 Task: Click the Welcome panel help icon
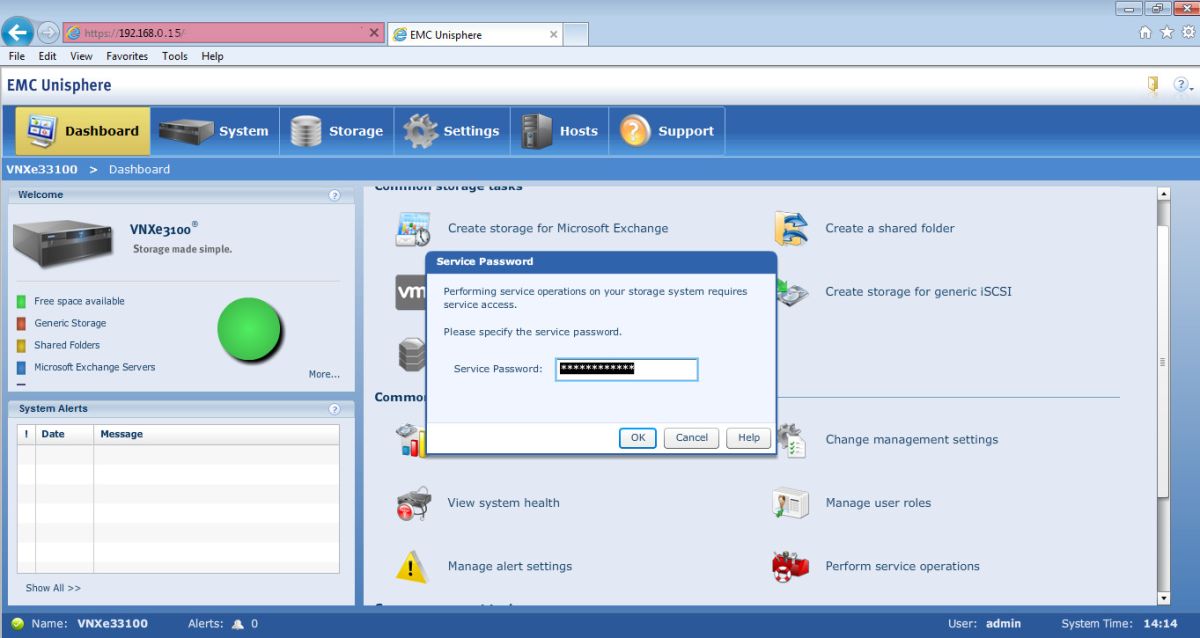pos(334,195)
